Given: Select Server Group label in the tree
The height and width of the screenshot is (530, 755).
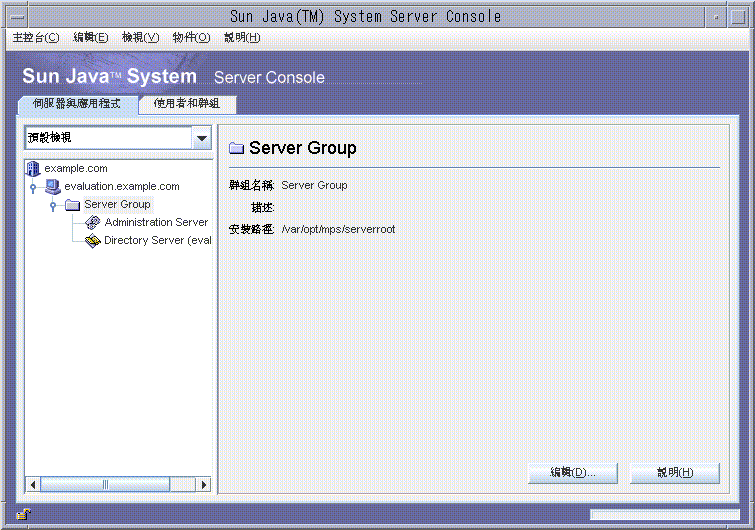Looking at the screenshot, I should (117, 205).
